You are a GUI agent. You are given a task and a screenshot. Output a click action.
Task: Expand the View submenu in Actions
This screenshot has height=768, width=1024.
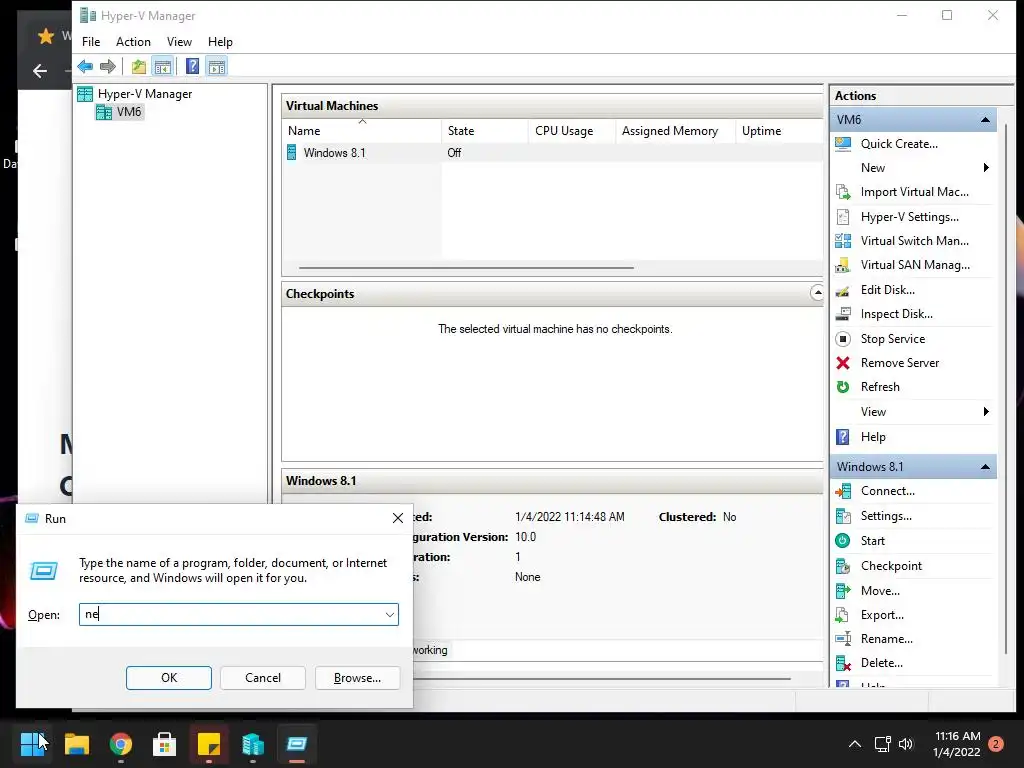pos(986,411)
